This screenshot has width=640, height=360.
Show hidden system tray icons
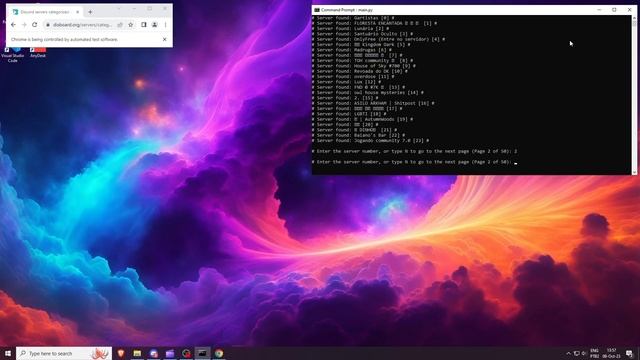[x=569, y=353]
